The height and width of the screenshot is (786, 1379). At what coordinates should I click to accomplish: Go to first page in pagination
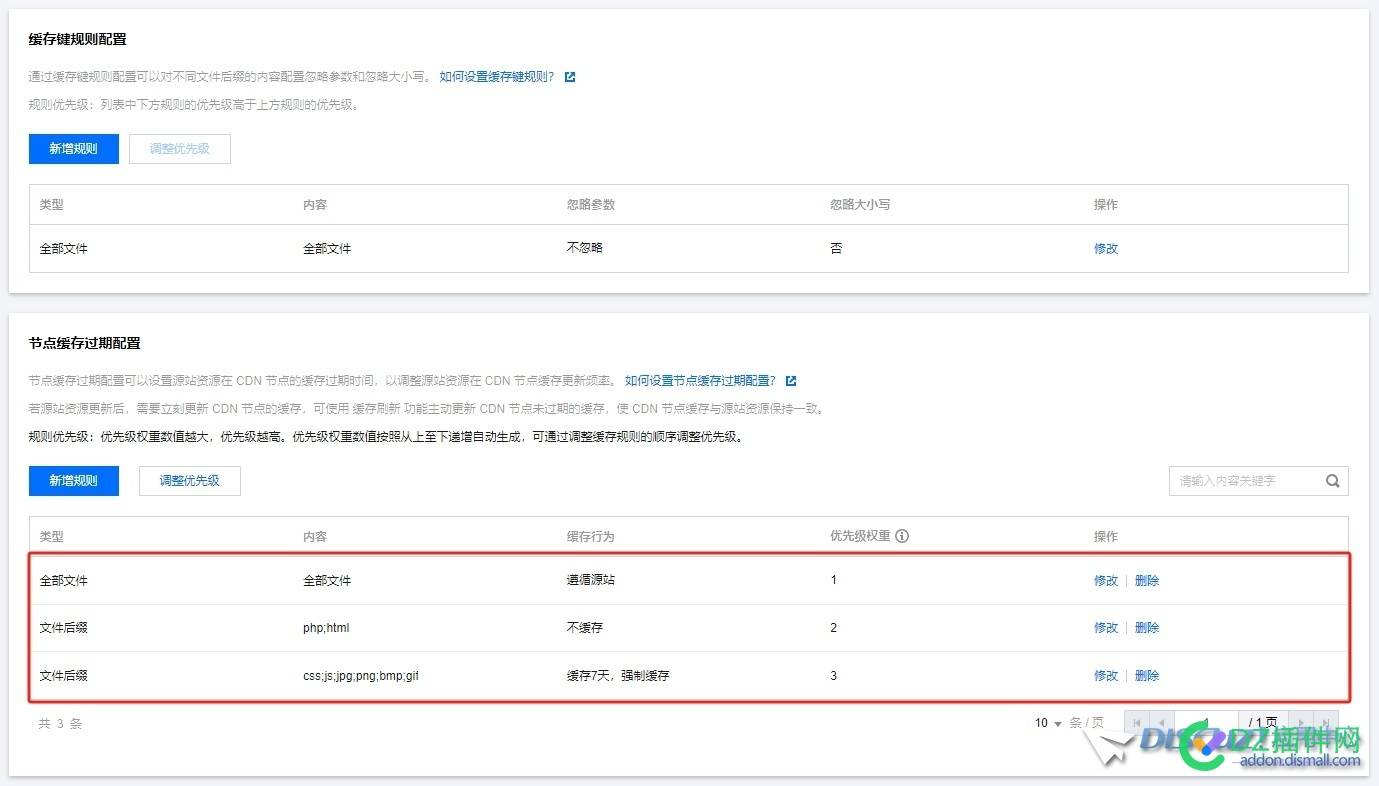tap(1136, 722)
